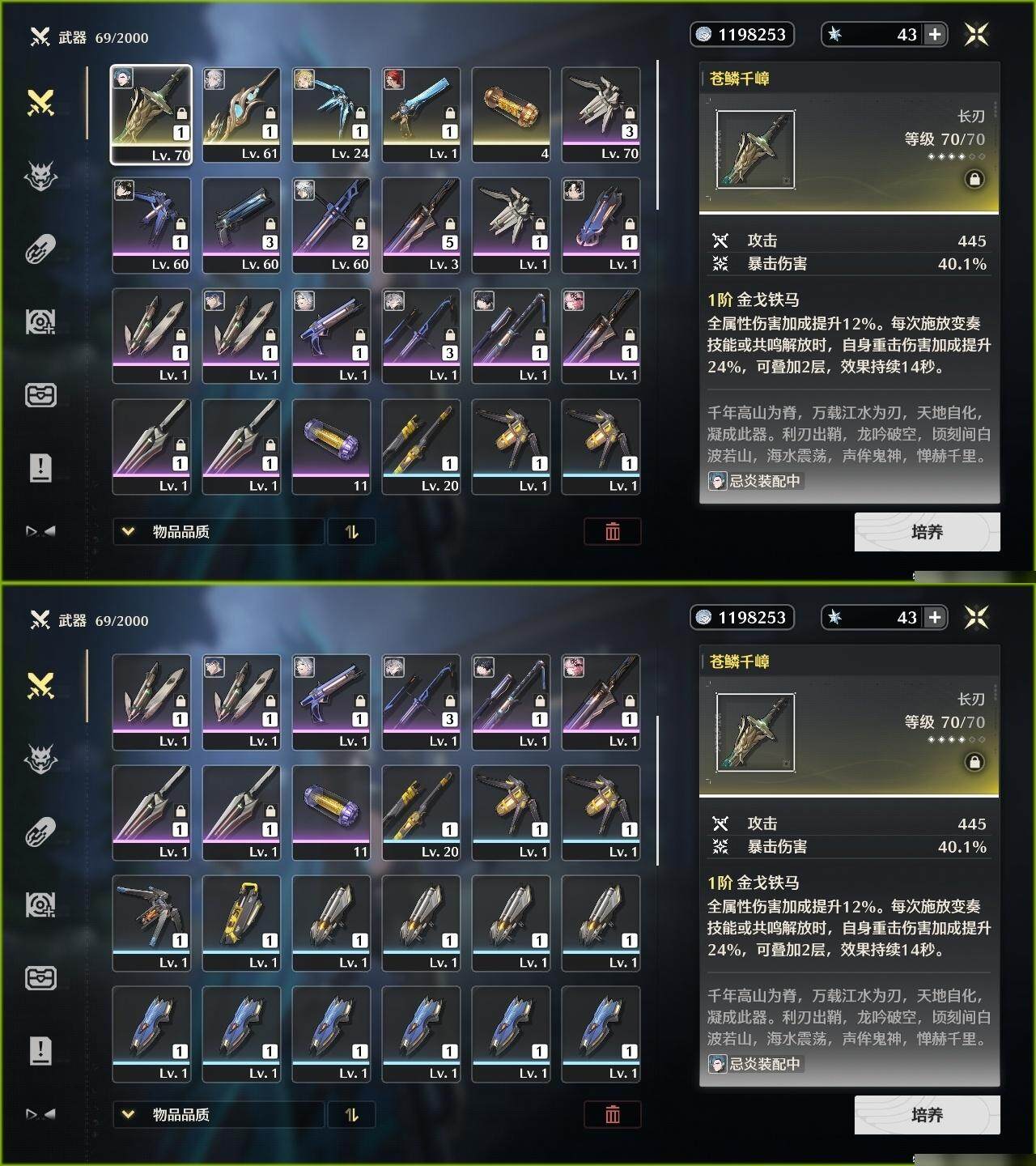This screenshot has width=1036, height=1166.
Task: Toggle sort order arrows in top panel
Action: coord(351,531)
